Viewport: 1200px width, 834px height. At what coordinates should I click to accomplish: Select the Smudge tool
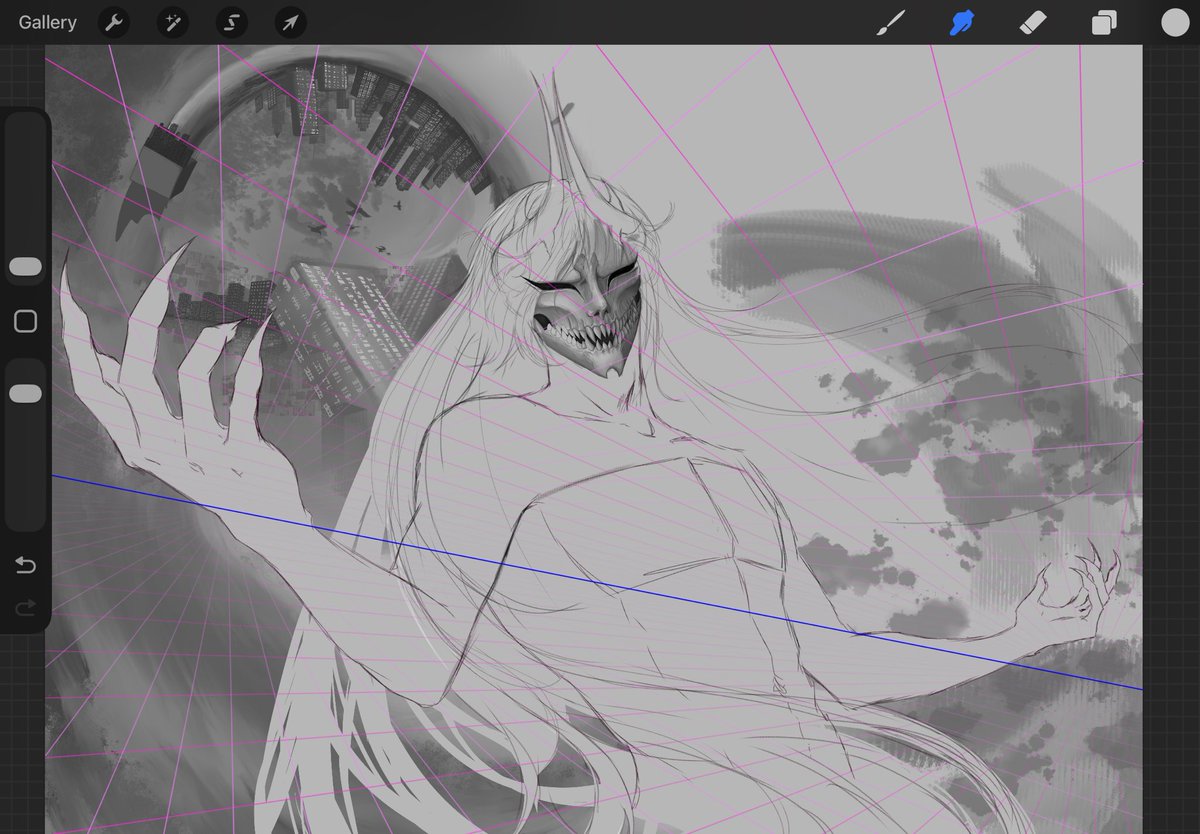point(962,23)
